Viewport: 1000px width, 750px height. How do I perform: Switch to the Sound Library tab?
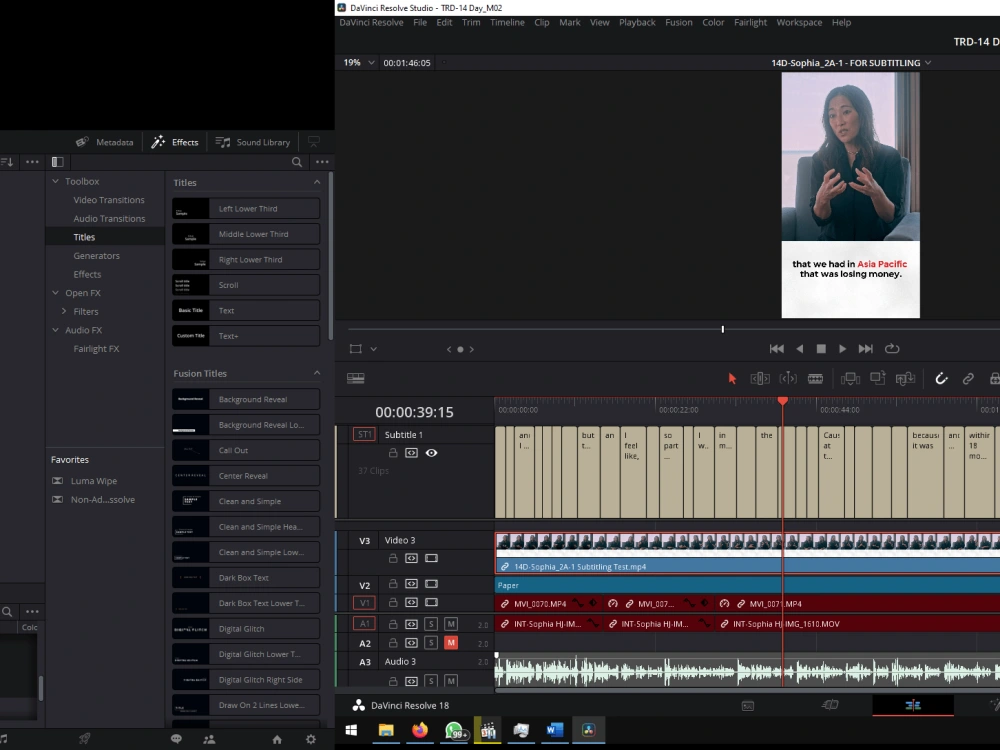(x=253, y=142)
